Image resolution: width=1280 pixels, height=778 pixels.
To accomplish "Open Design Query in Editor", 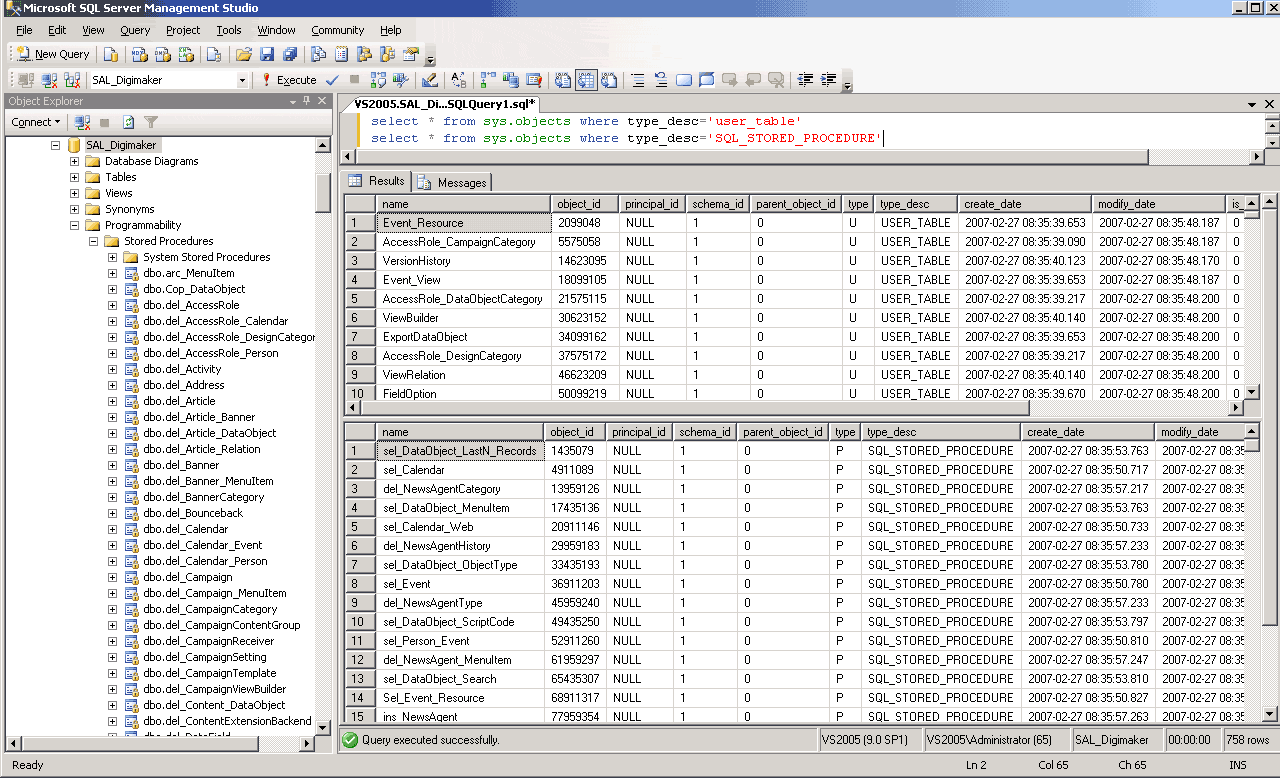I will point(430,80).
